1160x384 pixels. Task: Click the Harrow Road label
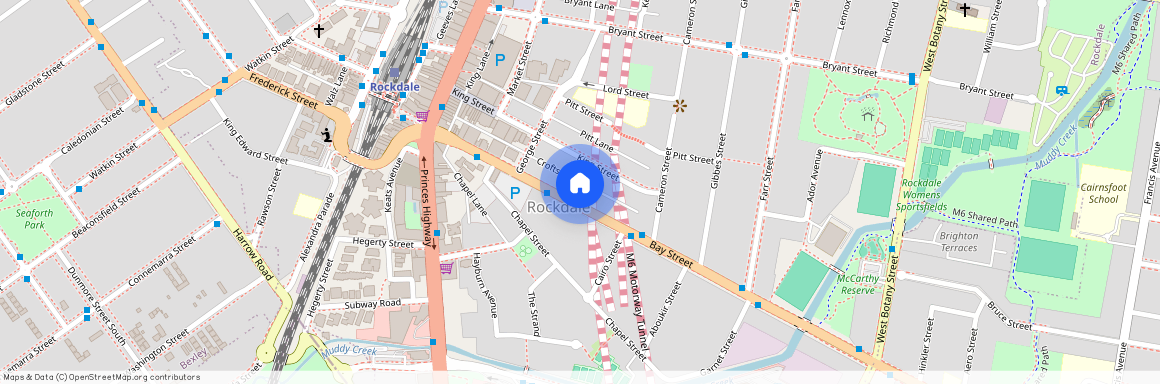[254, 254]
